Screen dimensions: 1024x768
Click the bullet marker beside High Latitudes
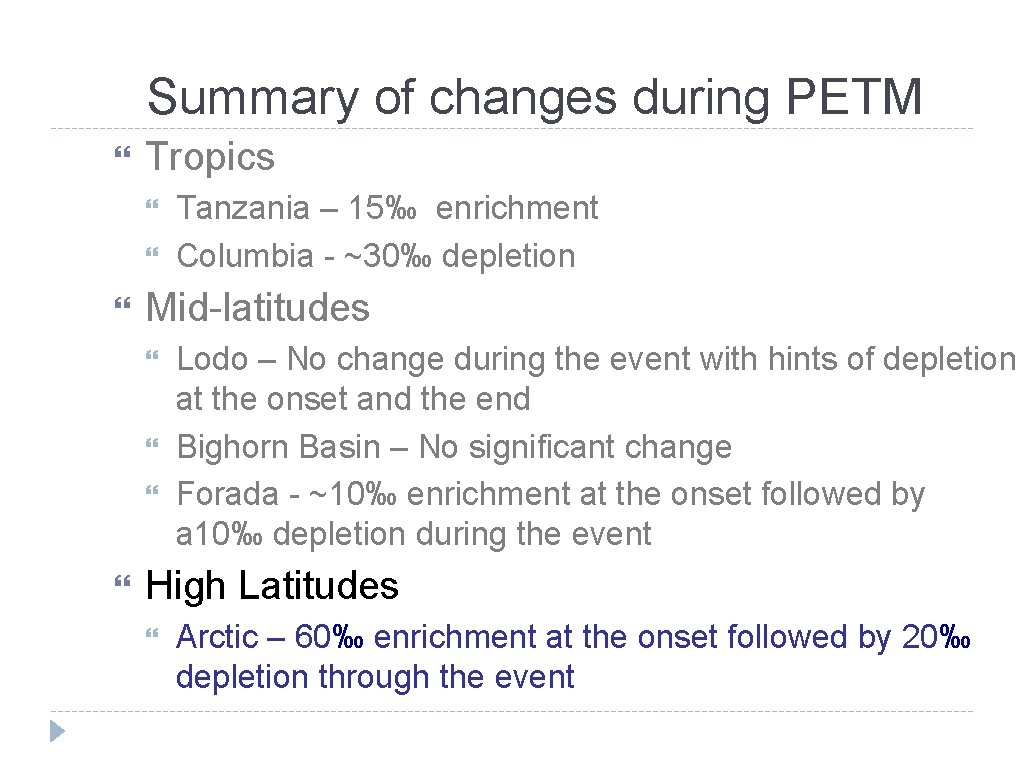(122, 585)
